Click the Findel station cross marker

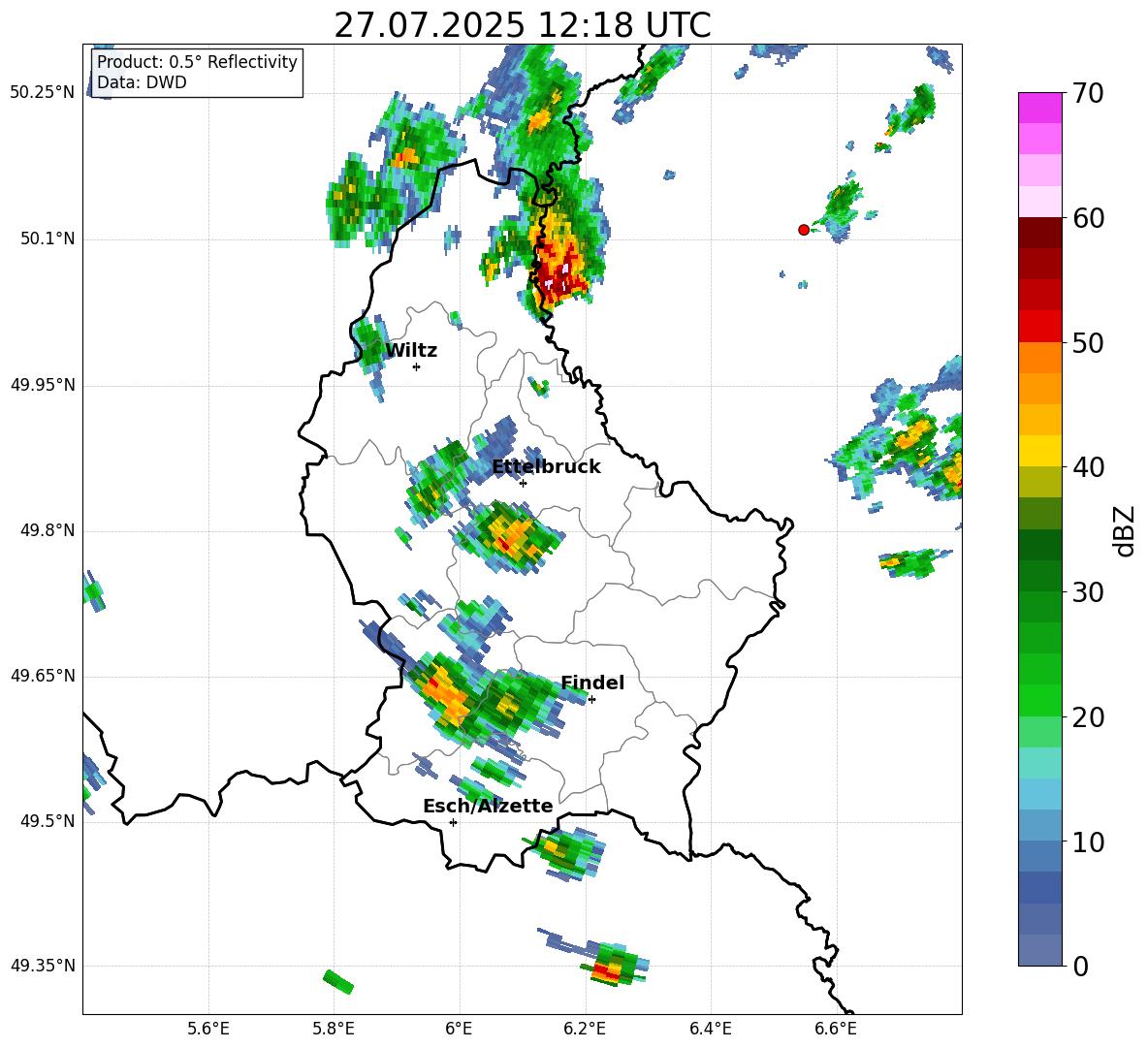click(591, 700)
